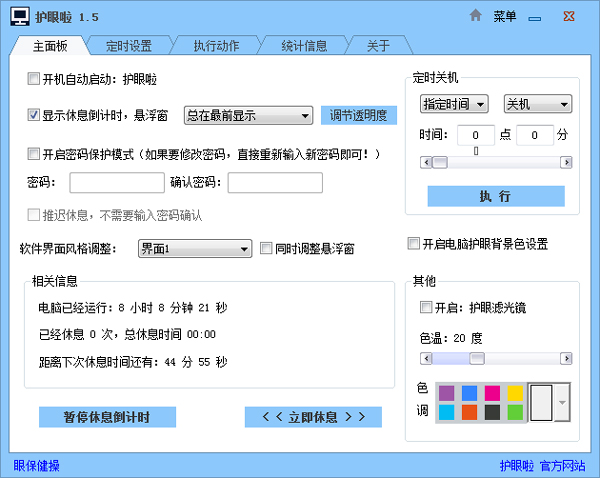
Task: Expand the color tone dropdown arrow
Action: [562, 402]
